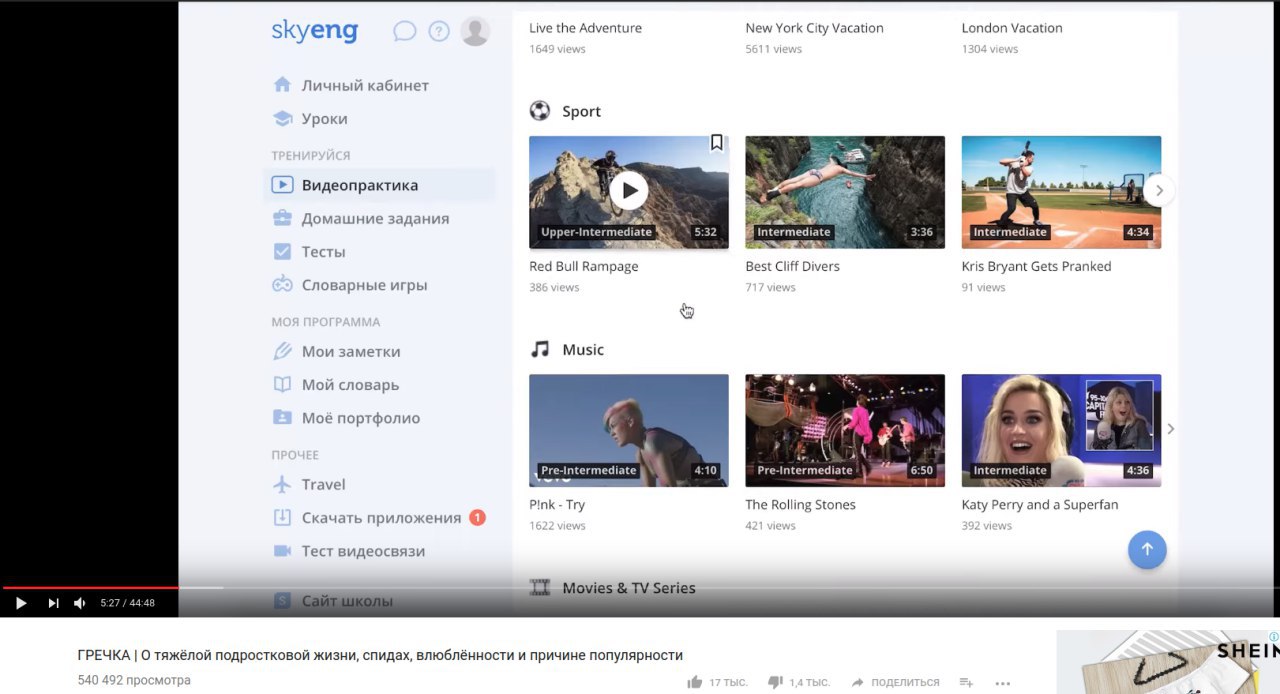Like the YouTube video thumbs up
The height and width of the screenshot is (694, 1280).
pyautogui.click(x=695, y=682)
